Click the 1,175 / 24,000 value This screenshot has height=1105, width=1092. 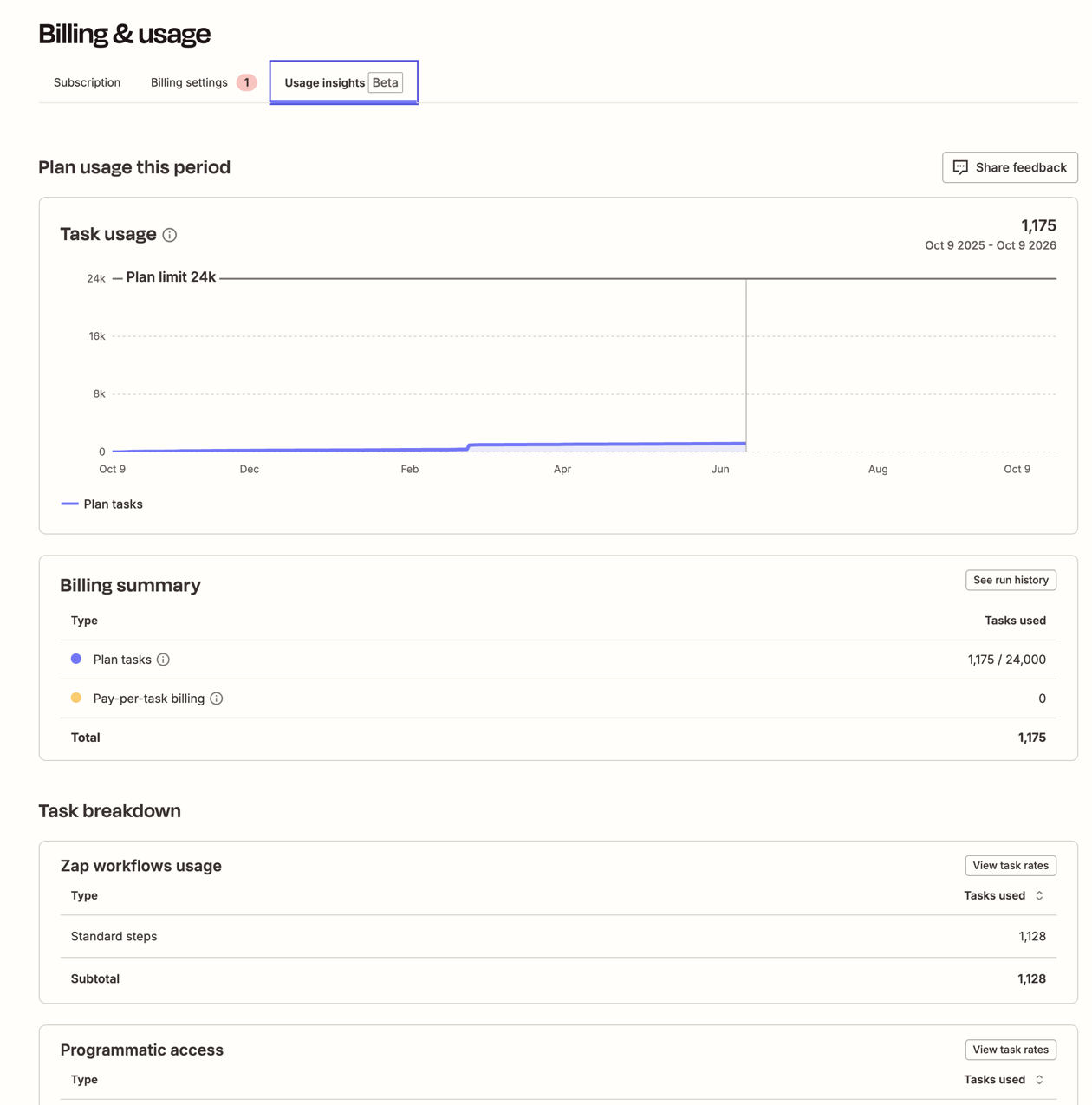1006,660
